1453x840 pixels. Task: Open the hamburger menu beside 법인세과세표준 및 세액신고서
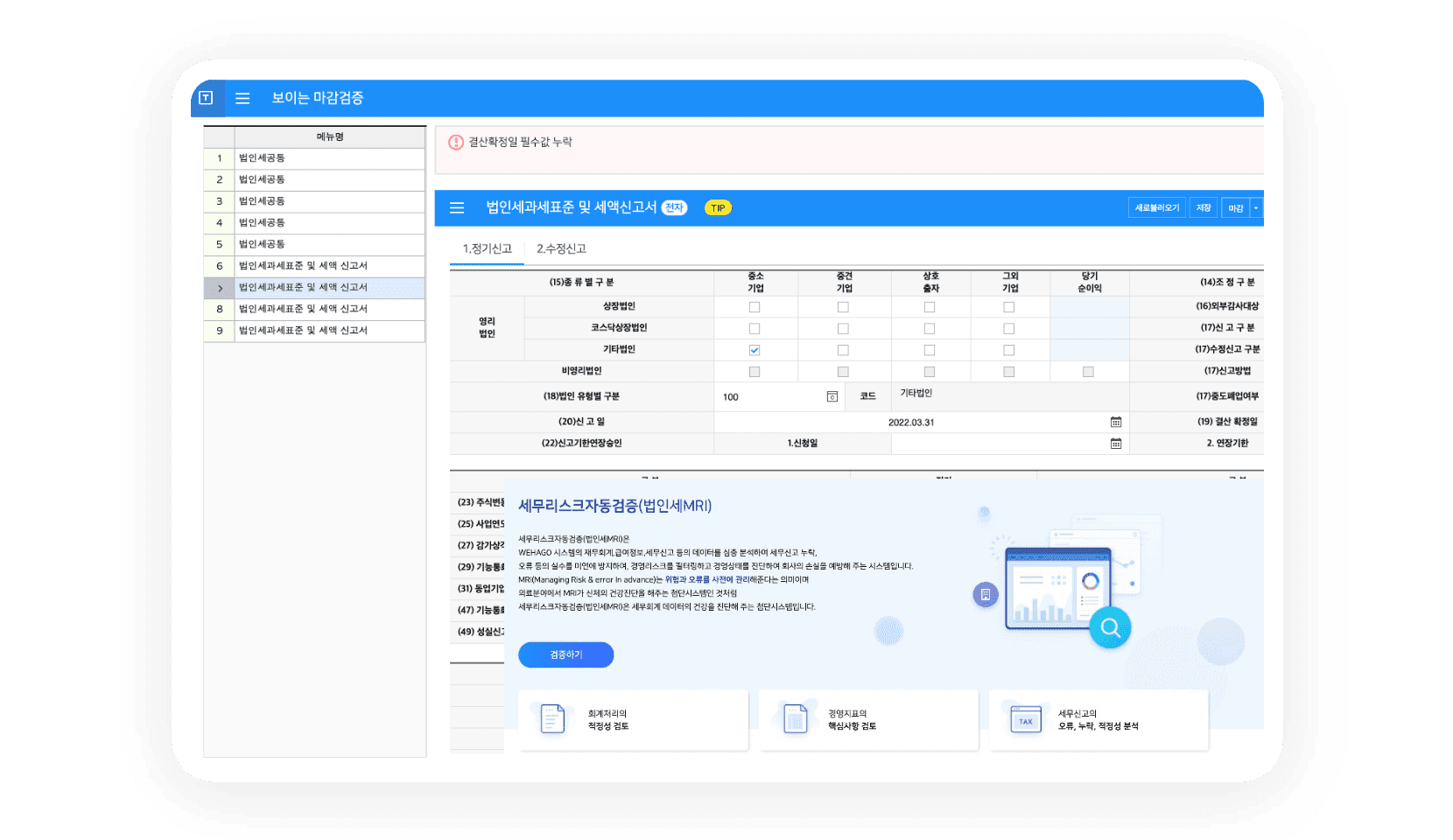coord(456,208)
